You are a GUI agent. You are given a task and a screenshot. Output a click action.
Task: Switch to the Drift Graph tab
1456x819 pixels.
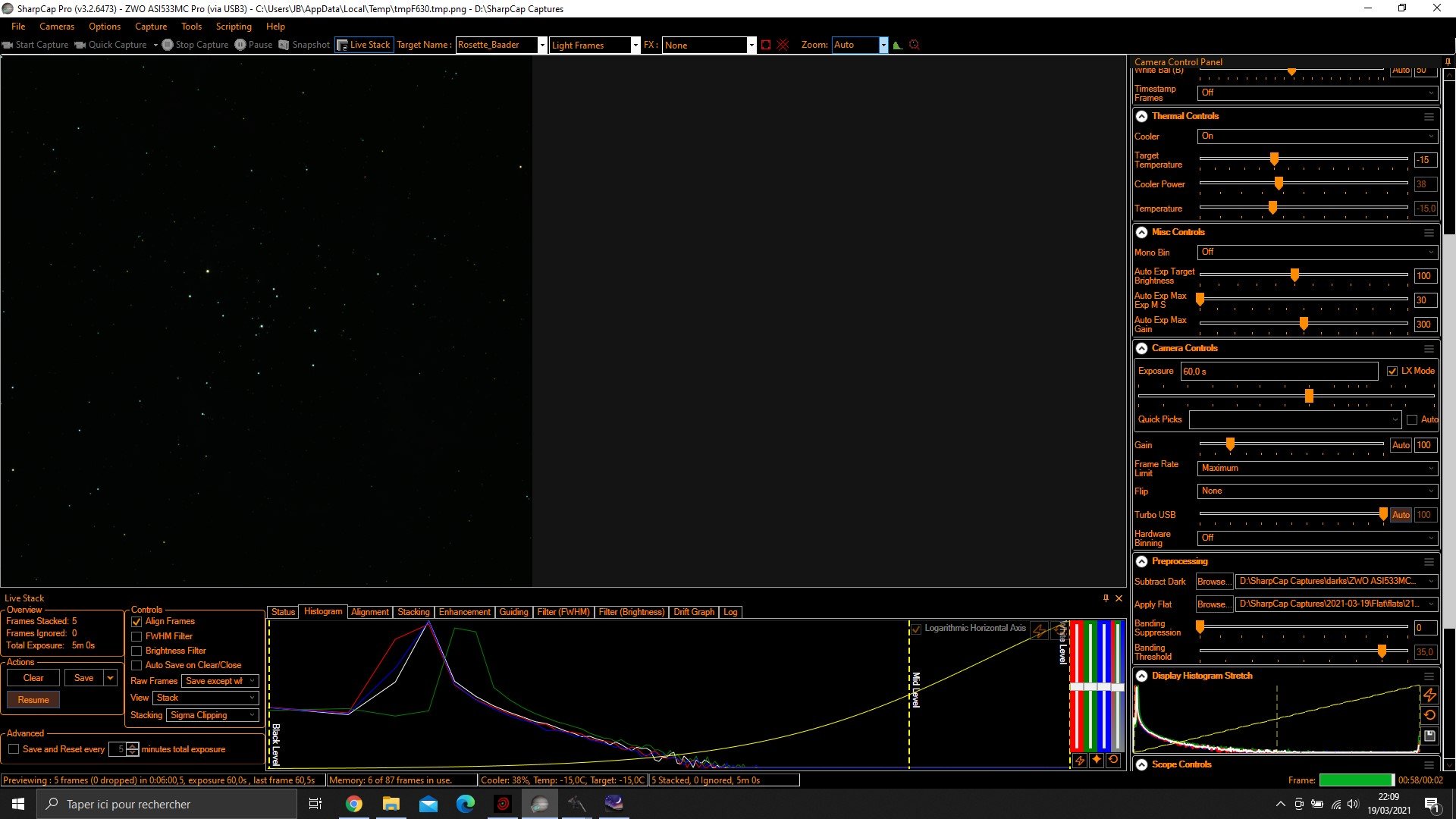point(694,612)
